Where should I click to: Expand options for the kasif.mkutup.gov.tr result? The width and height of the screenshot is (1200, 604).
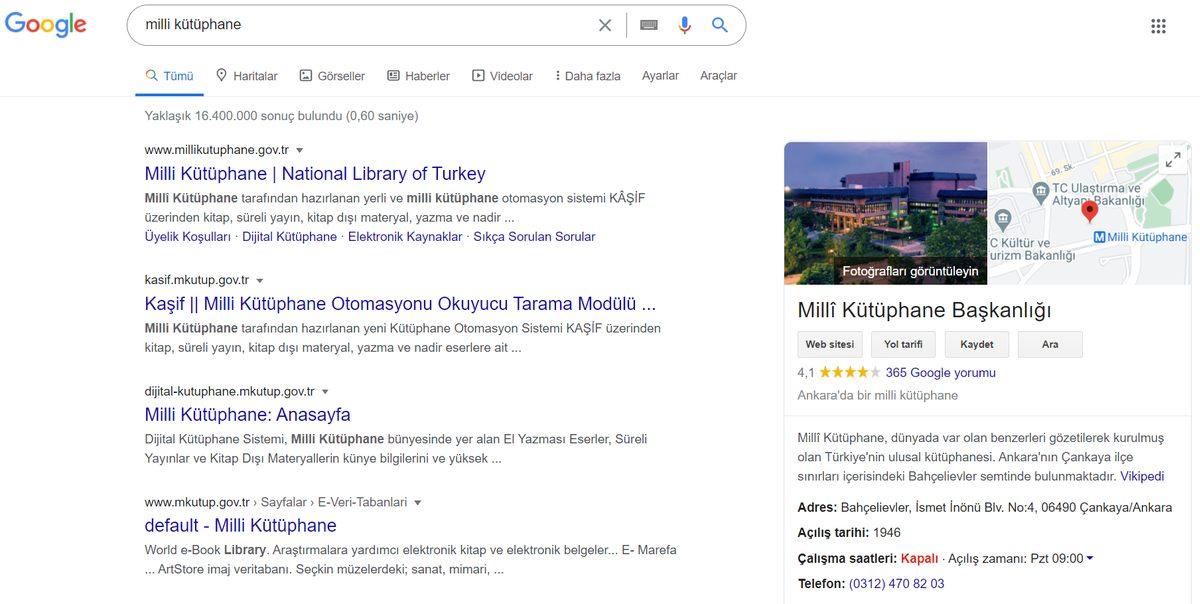(x=258, y=280)
